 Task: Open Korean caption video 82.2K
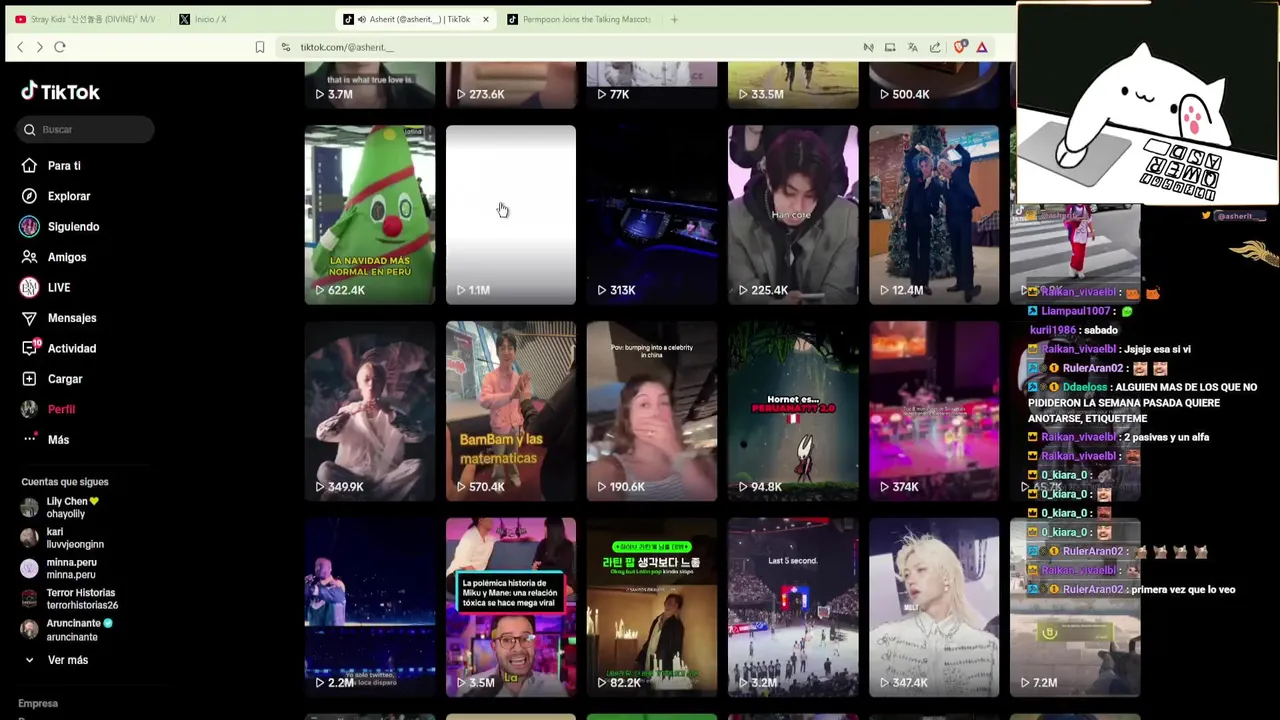click(x=652, y=607)
